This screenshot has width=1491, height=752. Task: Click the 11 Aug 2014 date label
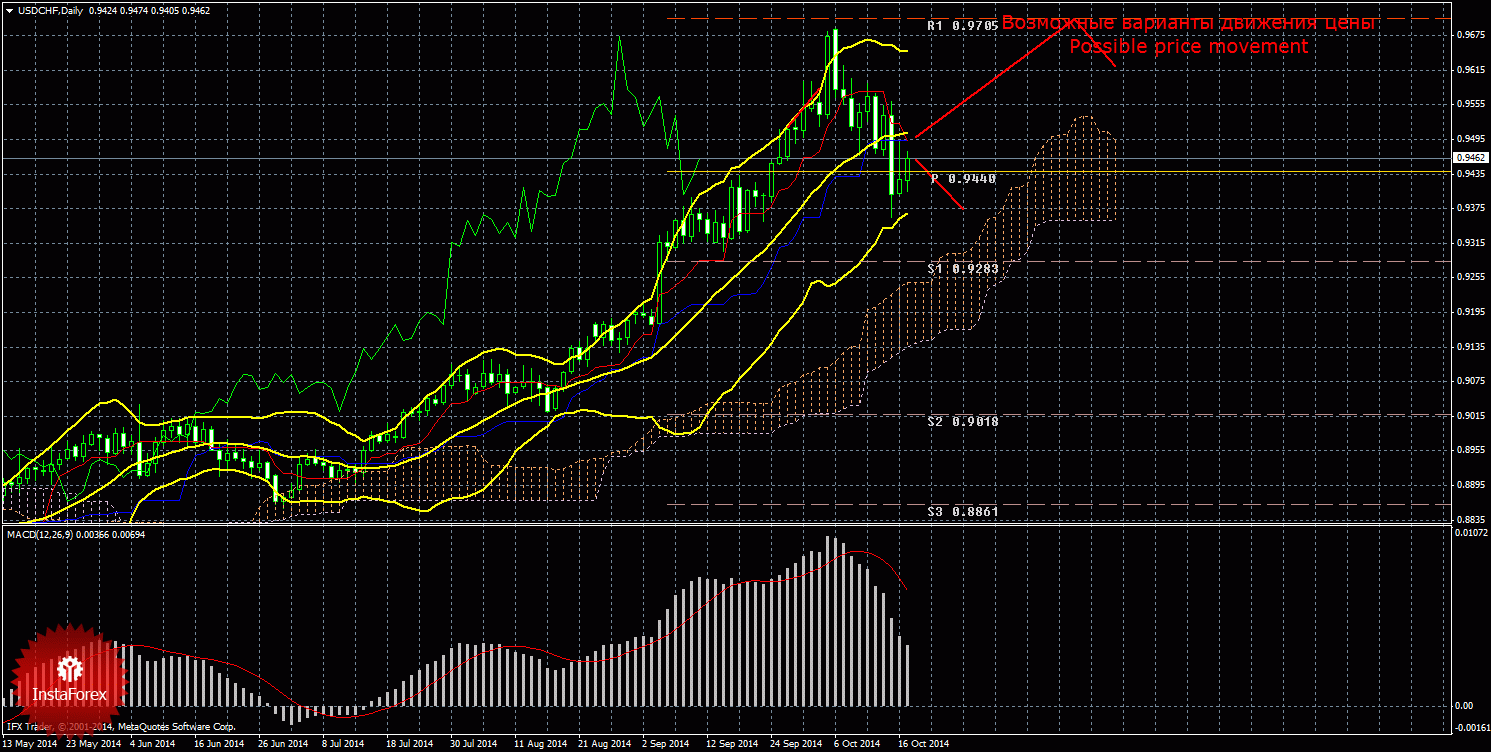click(540, 744)
